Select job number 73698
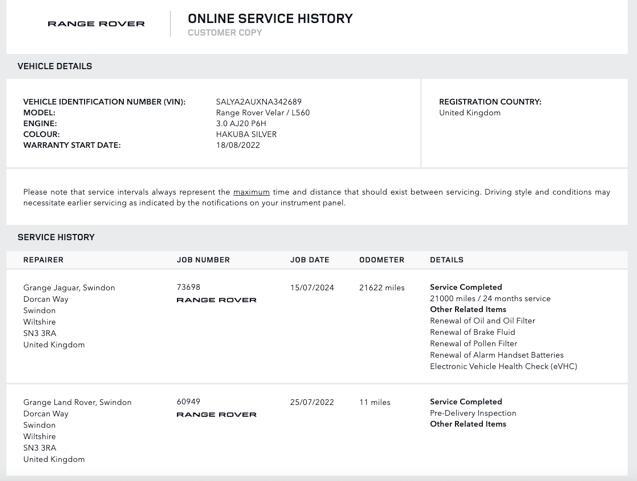Image resolution: width=637 pixels, height=481 pixels. click(x=188, y=287)
